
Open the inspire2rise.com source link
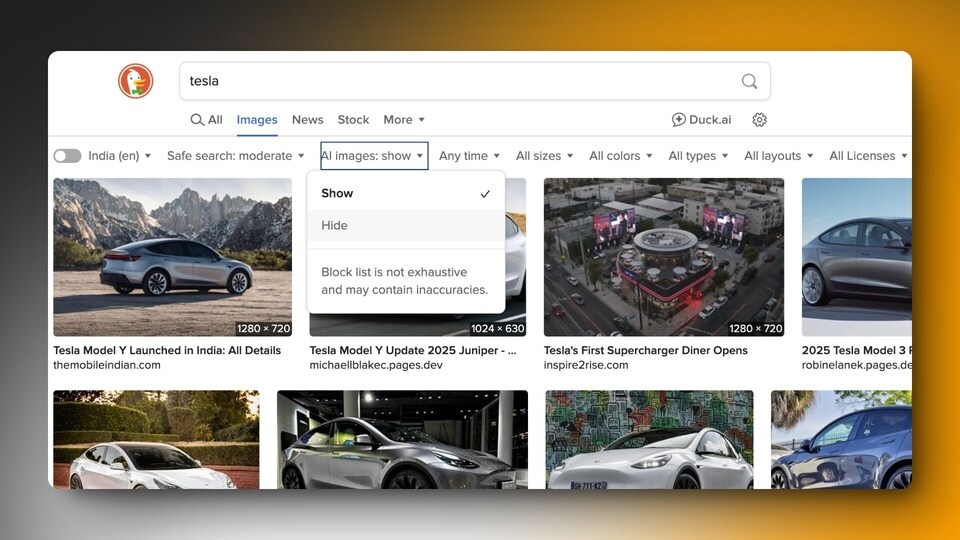[586, 365]
